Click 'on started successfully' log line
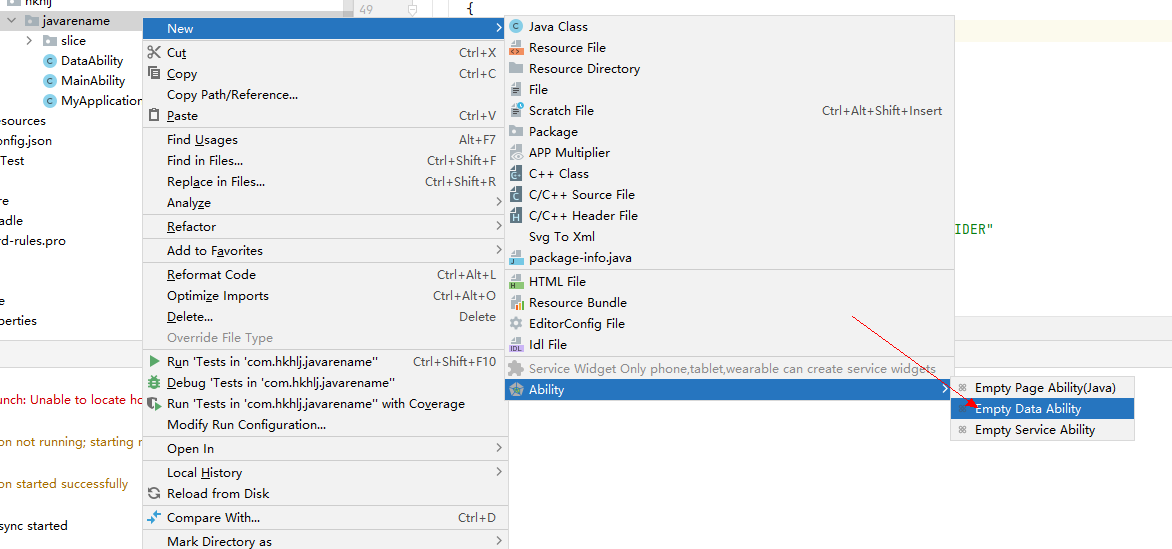1172x549 pixels. click(x=64, y=484)
